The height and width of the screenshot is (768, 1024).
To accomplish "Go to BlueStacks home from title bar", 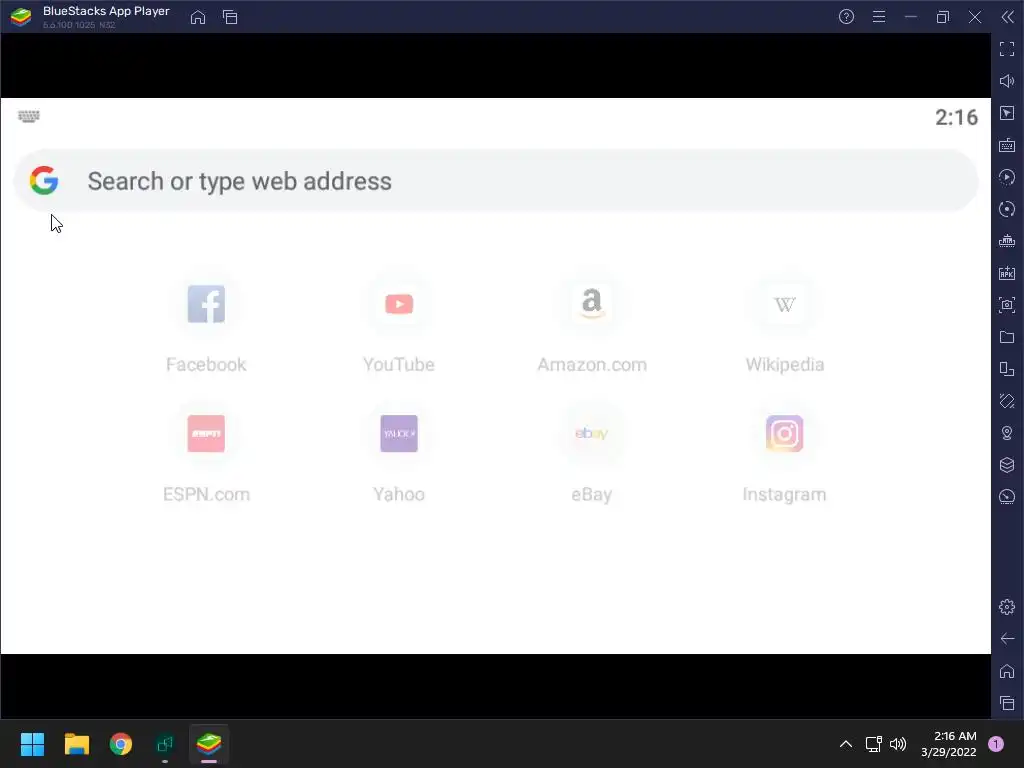I will coord(198,17).
